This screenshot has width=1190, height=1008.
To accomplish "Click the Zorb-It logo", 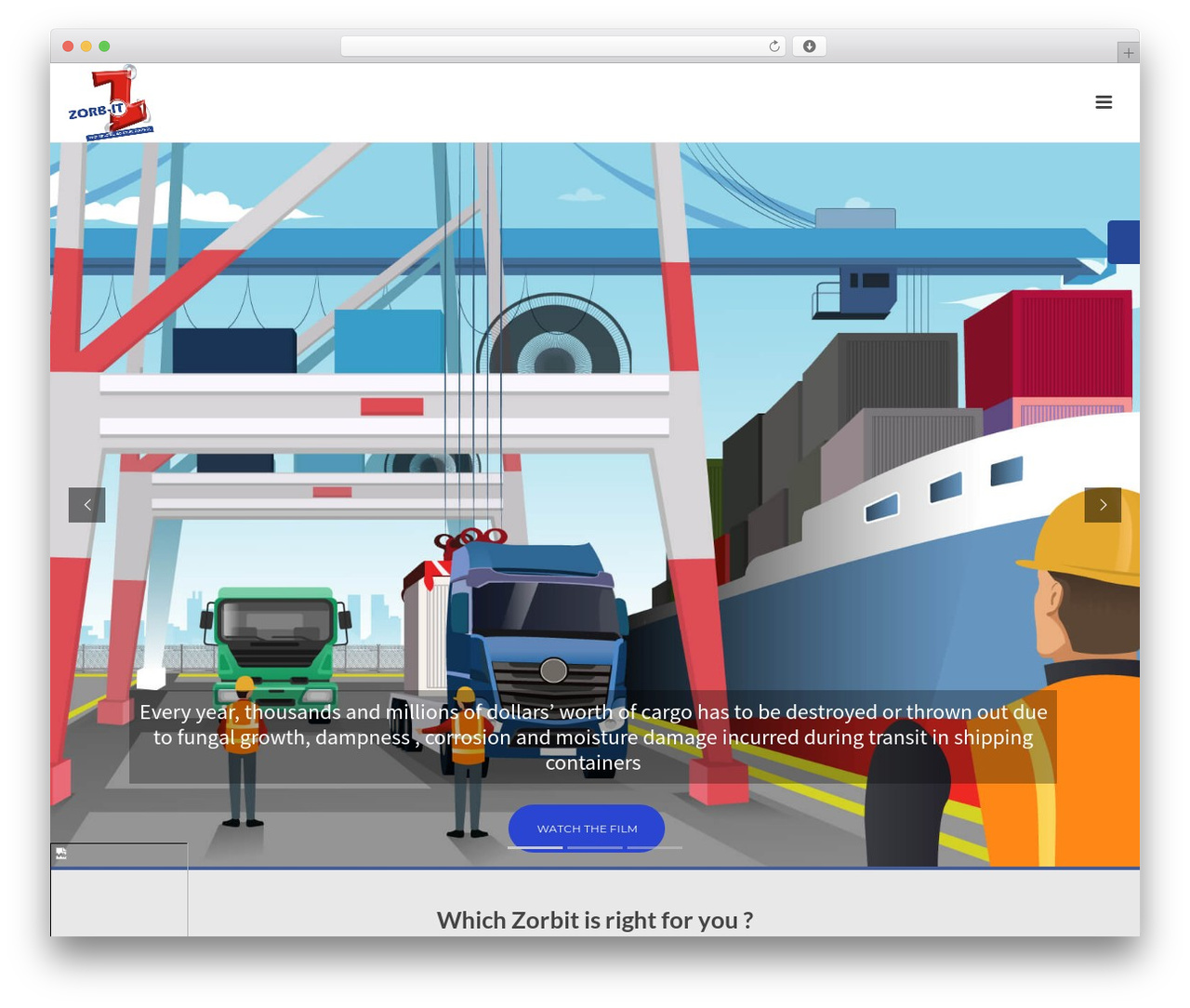I will click(111, 103).
